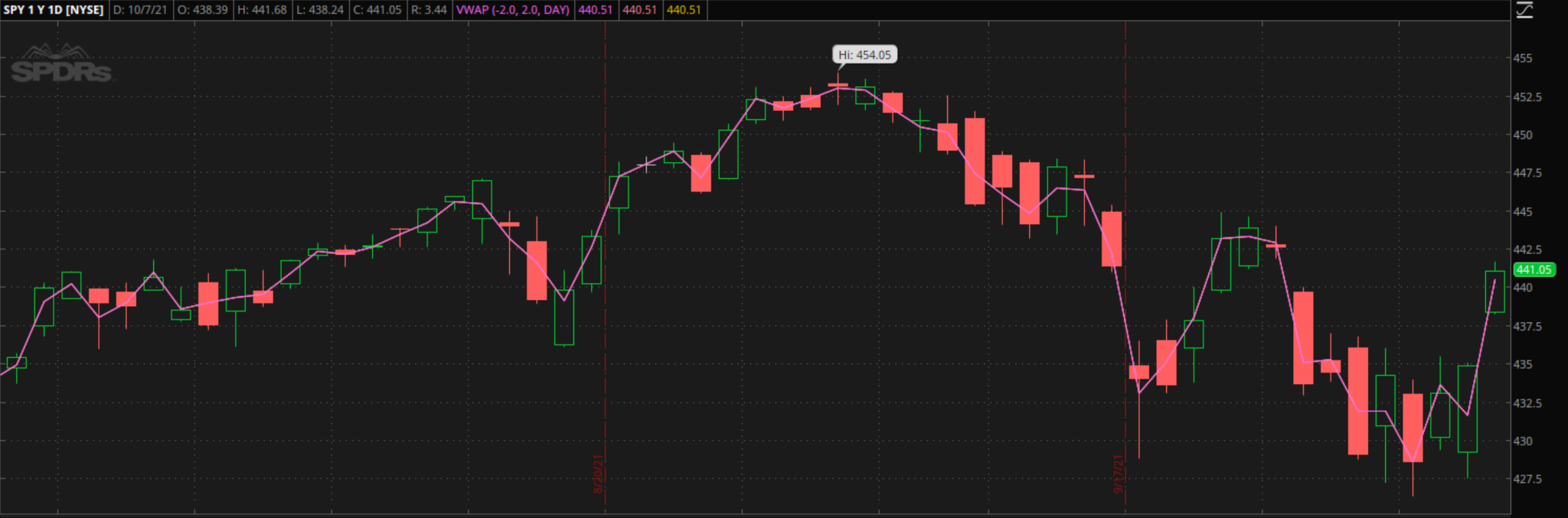The width and height of the screenshot is (1568, 518).
Task: Click the 9/17/21 vertical date marker label
Action: [1118, 474]
